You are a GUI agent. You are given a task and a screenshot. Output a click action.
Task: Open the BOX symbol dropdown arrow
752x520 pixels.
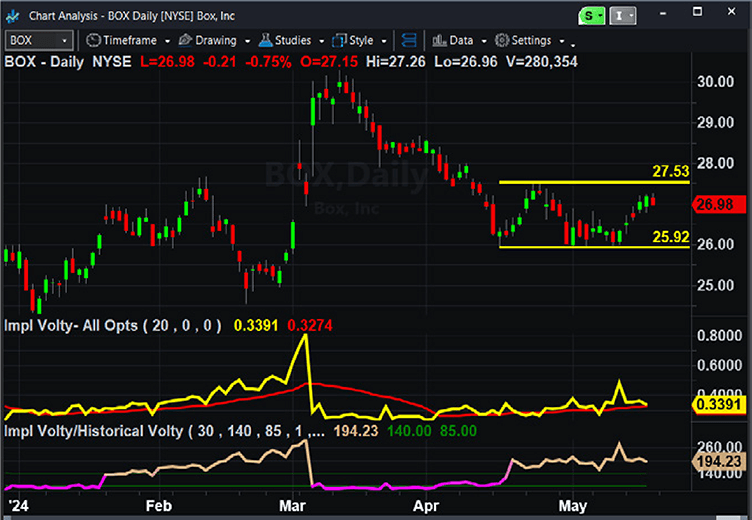tap(64, 41)
